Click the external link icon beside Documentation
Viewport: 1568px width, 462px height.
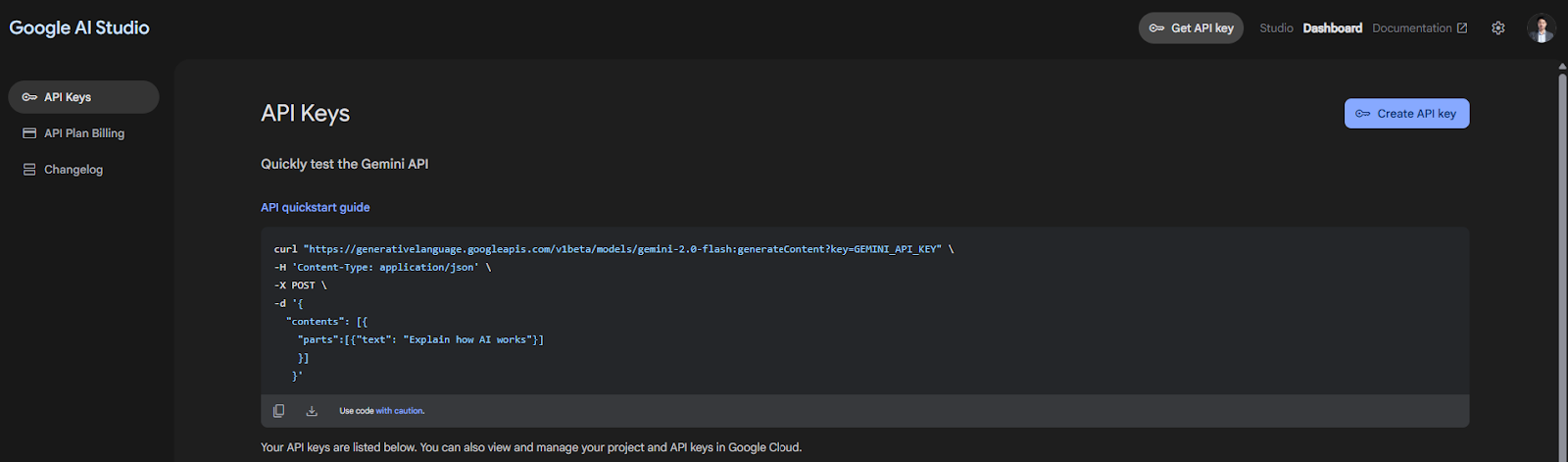tap(1462, 28)
